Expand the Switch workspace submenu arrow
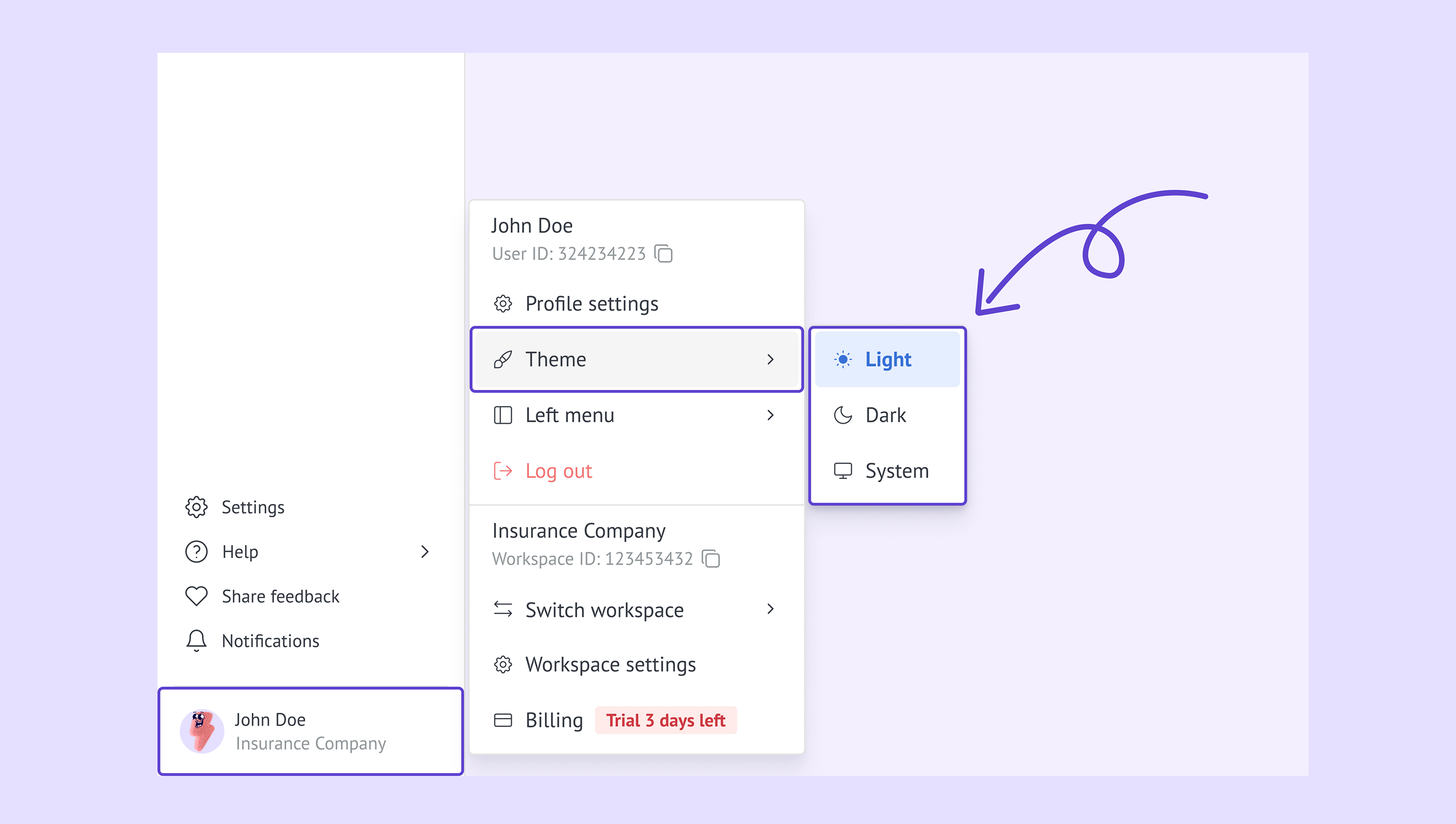Viewport: 1456px width, 824px height. [770, 609]
